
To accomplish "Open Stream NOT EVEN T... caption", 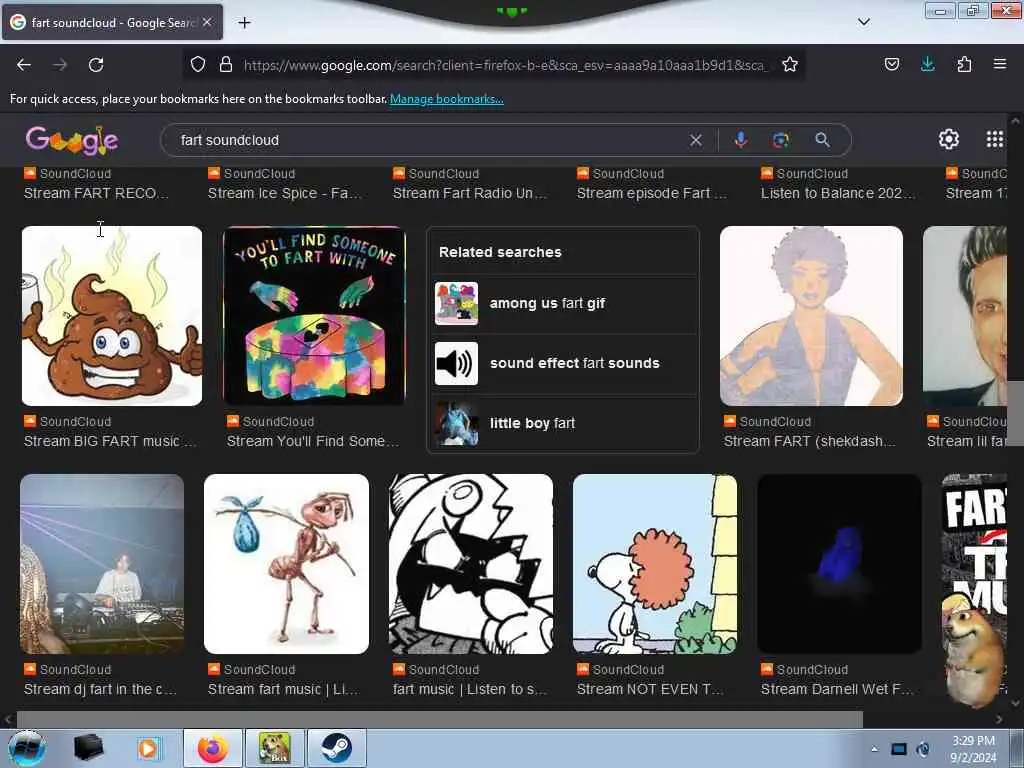I will 650,690.
